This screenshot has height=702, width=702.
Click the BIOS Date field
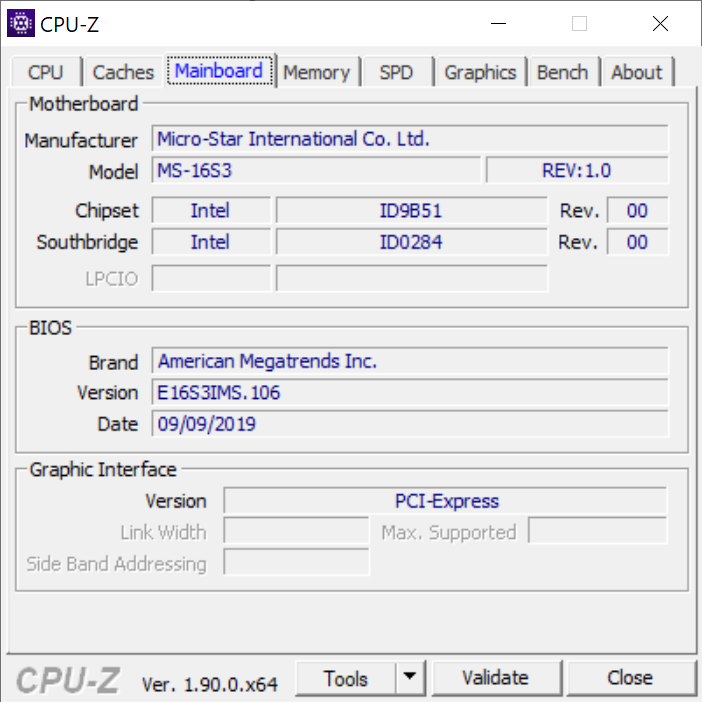point(410,424)
